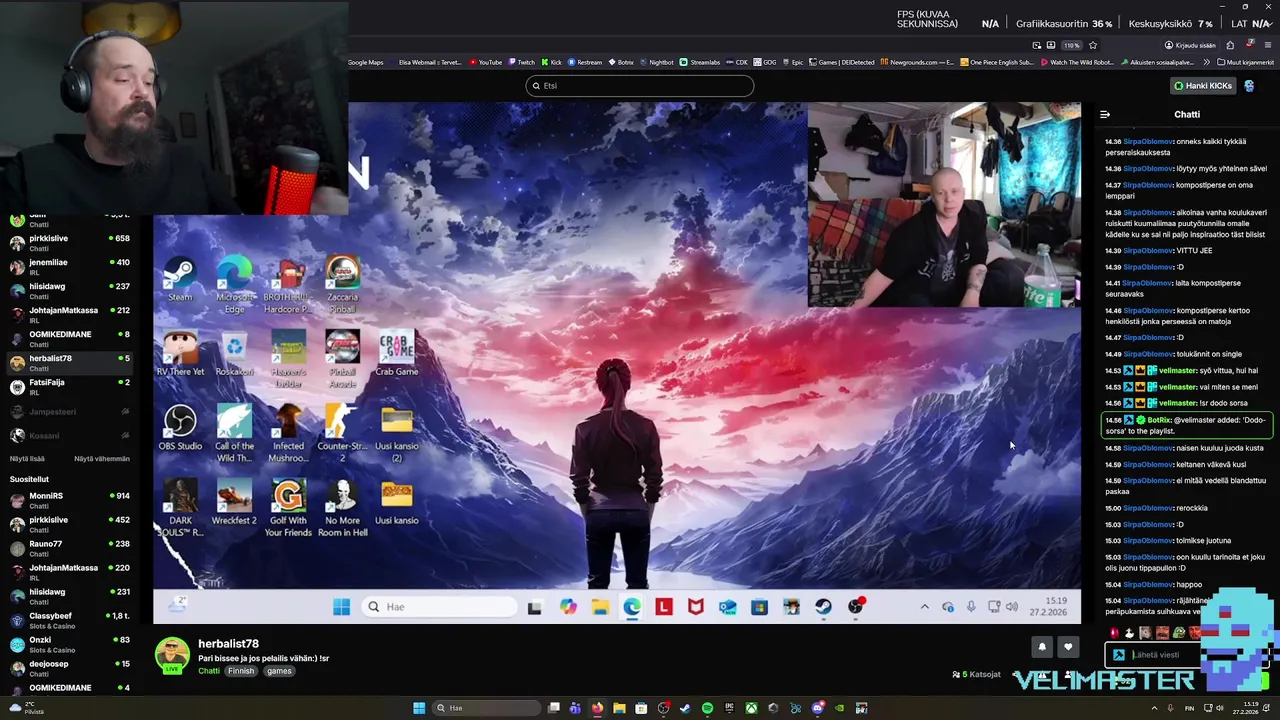Image resolution: width=1280 pixels, height=720 pixels.
Task: Open the OBS Studio desktop icon
Action: [x=180, y=428]
